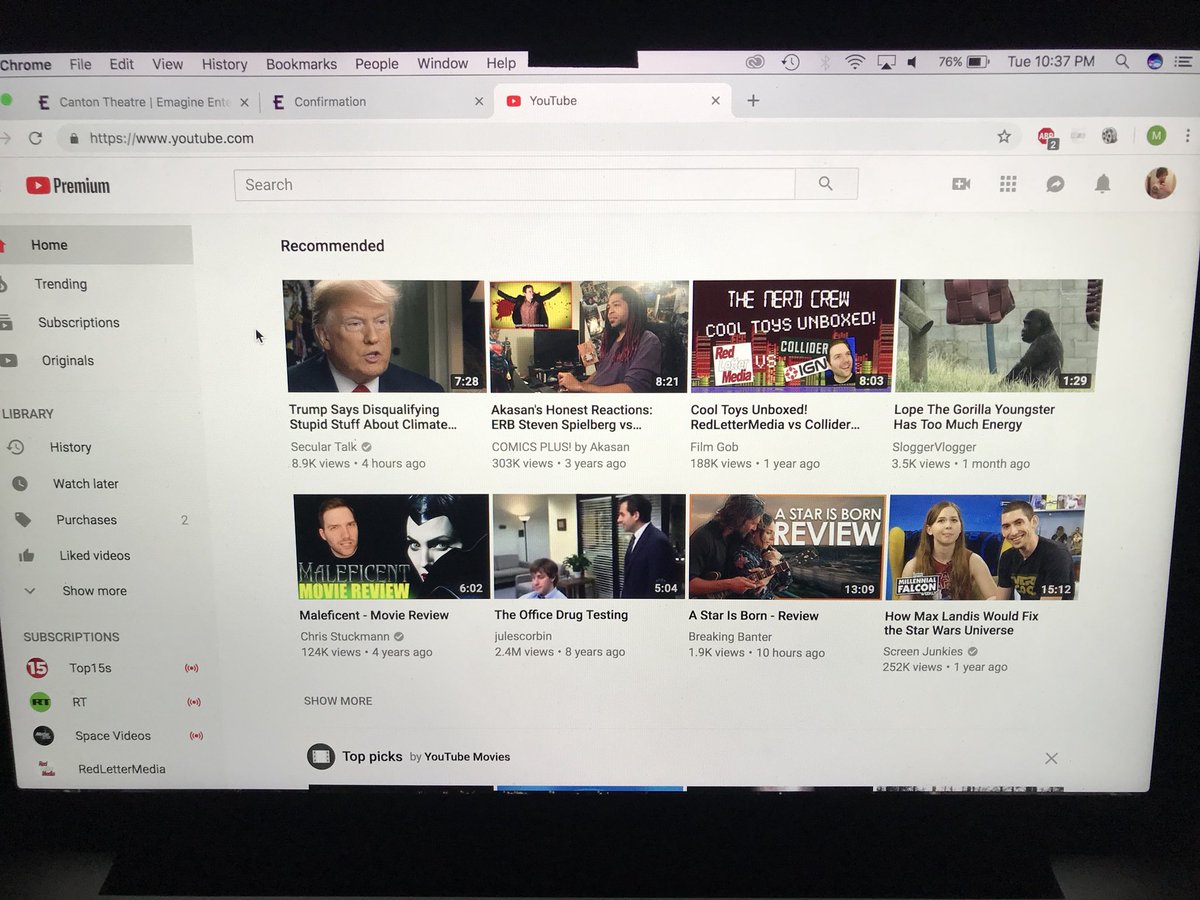Open the messages share icon
The image size is (1200, 900).
[x=1055, y=184]
